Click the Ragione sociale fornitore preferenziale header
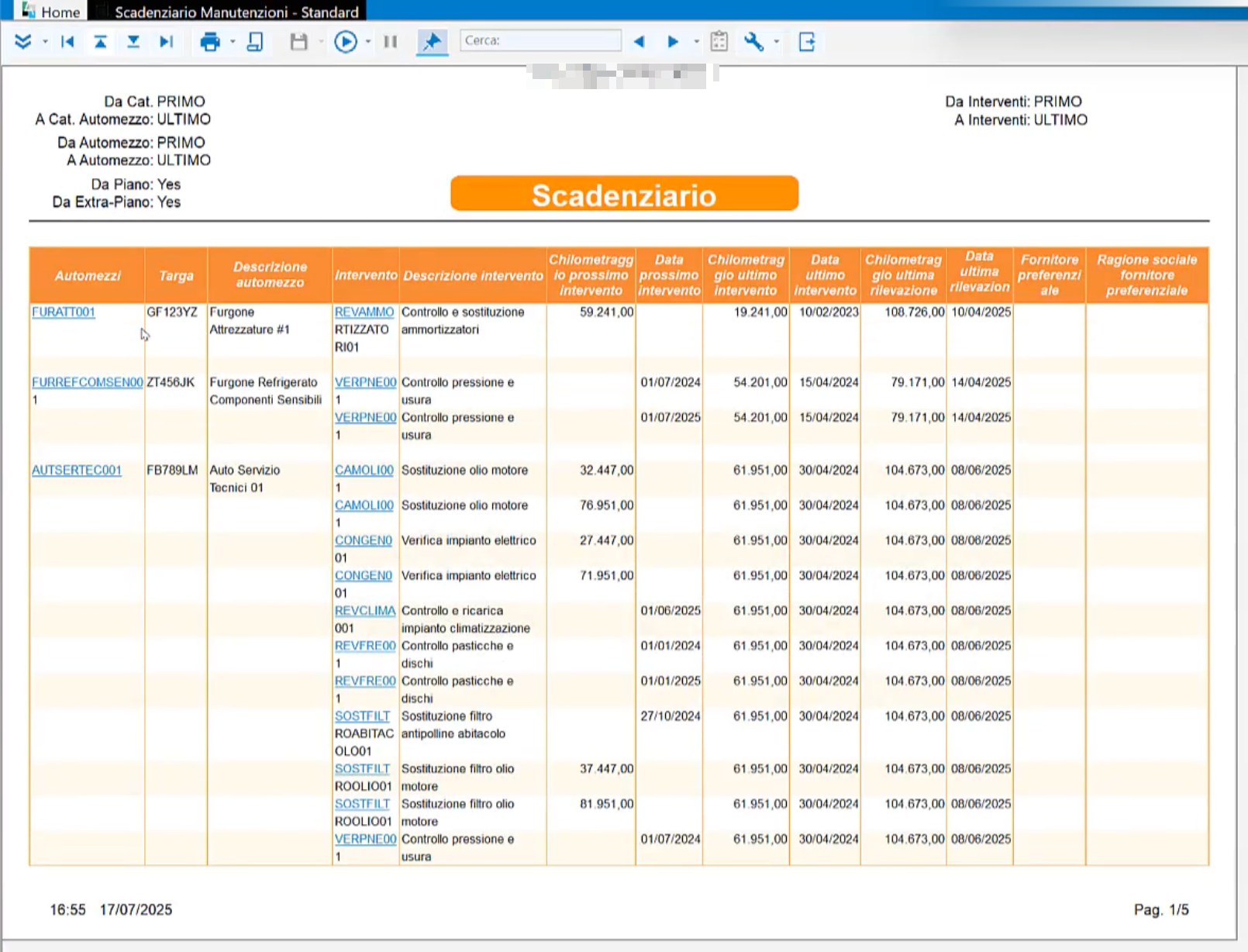This screenshot has height=952, width=1248. point(1147,275)
